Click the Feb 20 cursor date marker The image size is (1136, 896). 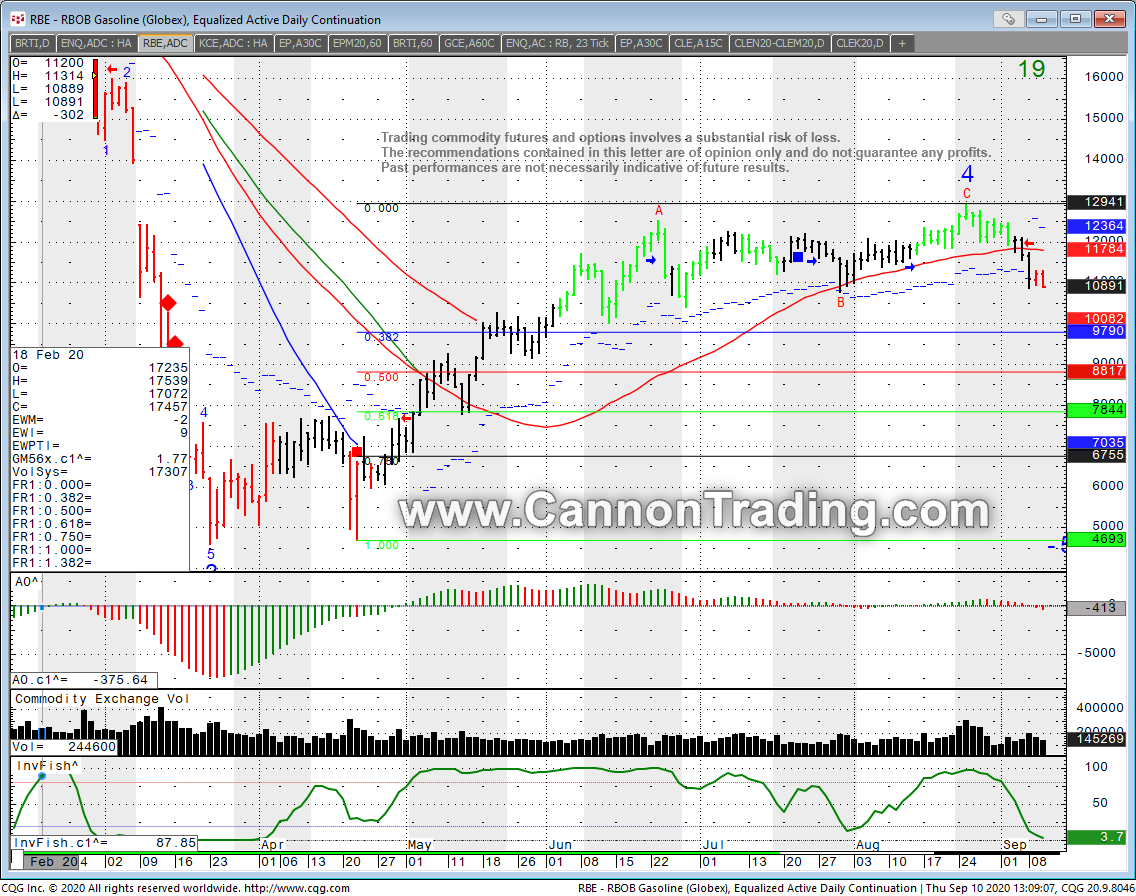pyautogui.click(x=51, y=862)
